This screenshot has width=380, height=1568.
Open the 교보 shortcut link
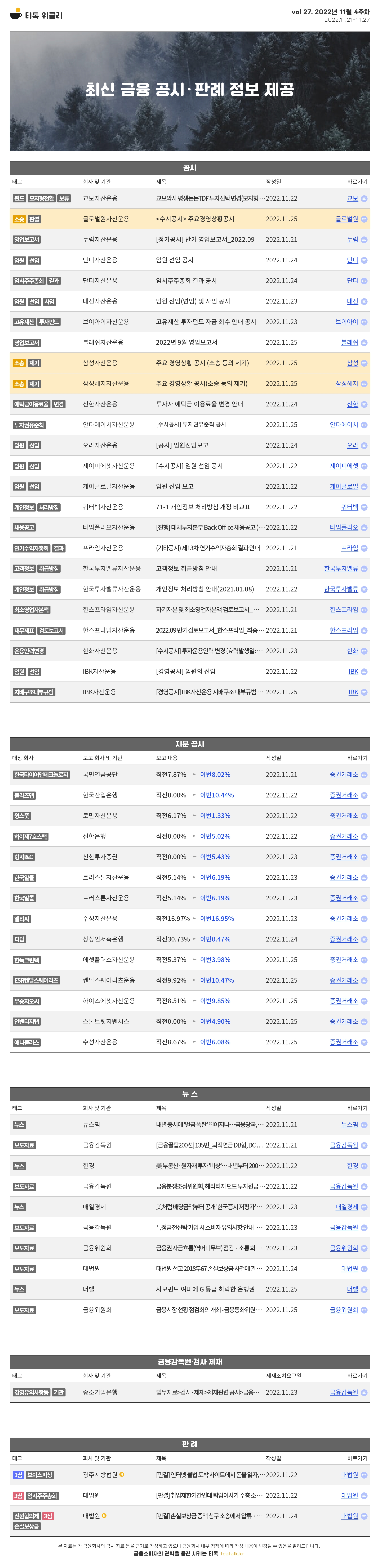click(x=353, y=198)
